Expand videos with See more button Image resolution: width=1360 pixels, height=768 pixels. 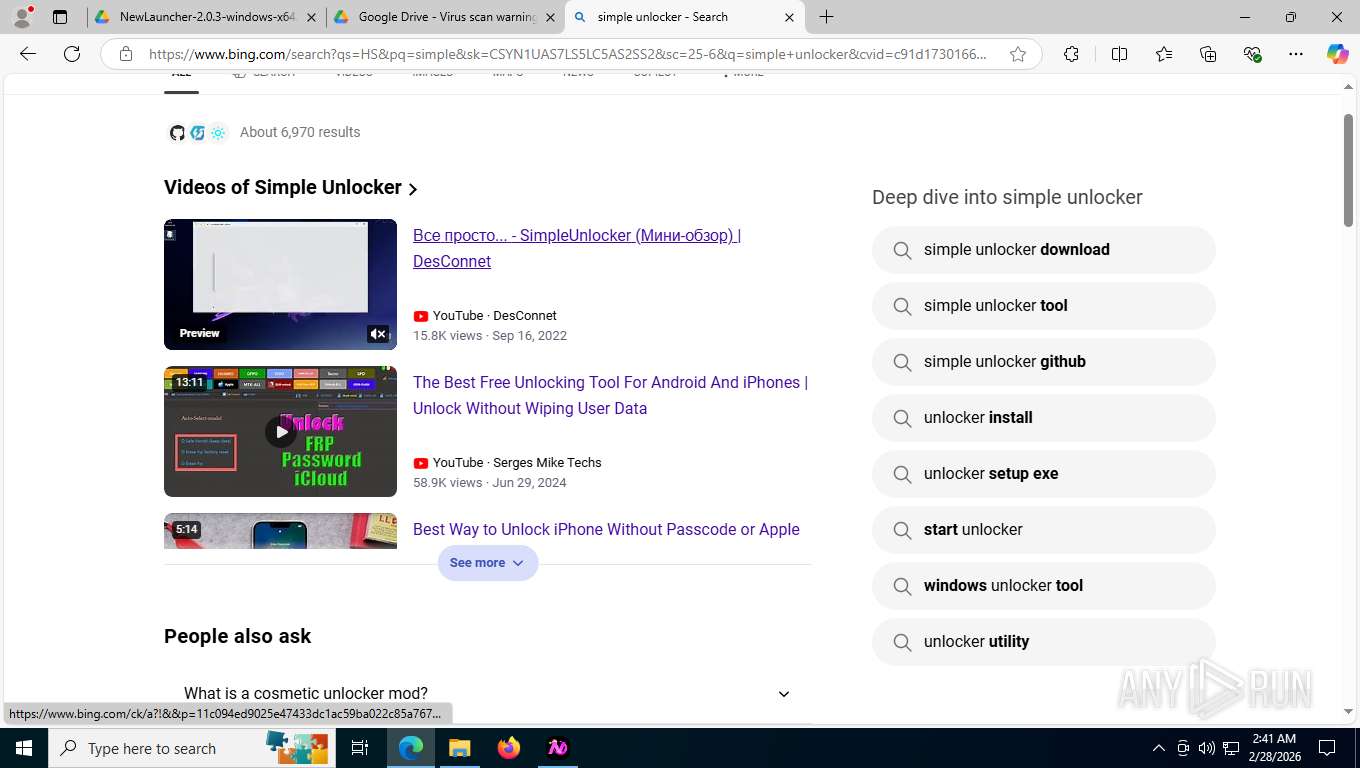(488, 563)
